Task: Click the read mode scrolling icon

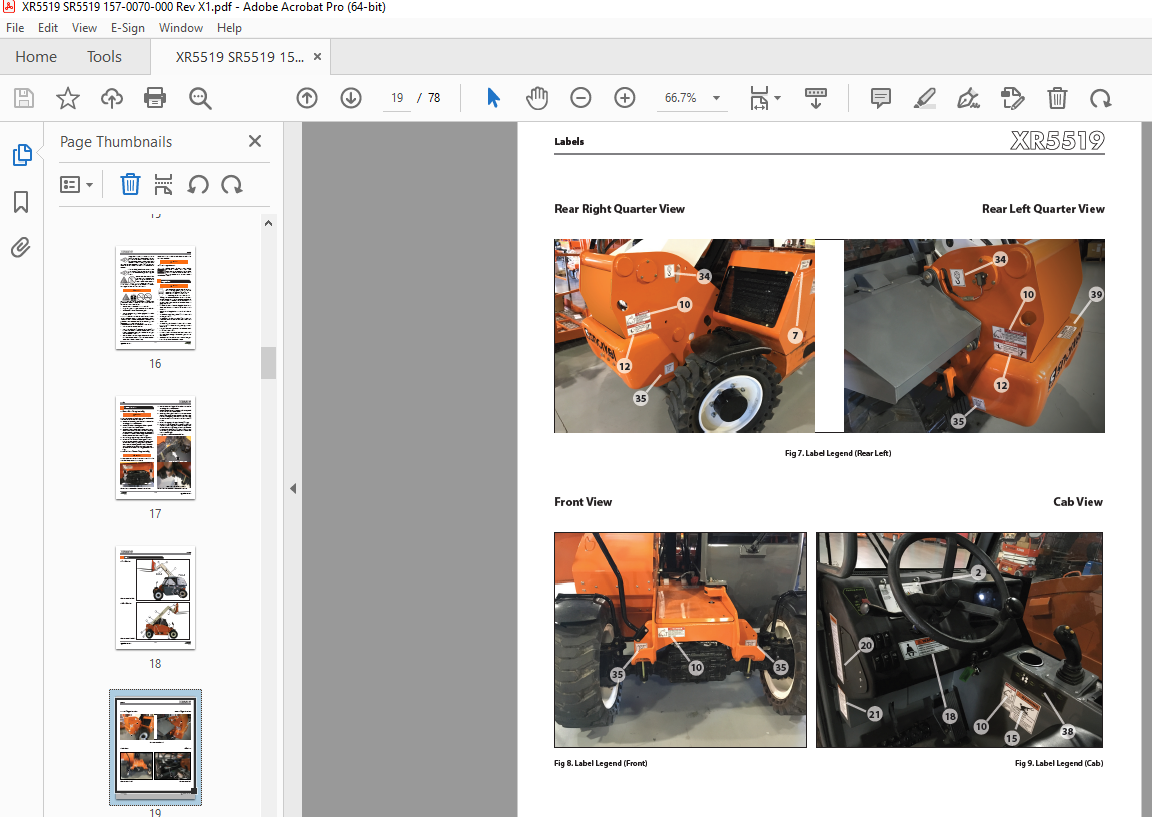Action: (x=816, y=98)
